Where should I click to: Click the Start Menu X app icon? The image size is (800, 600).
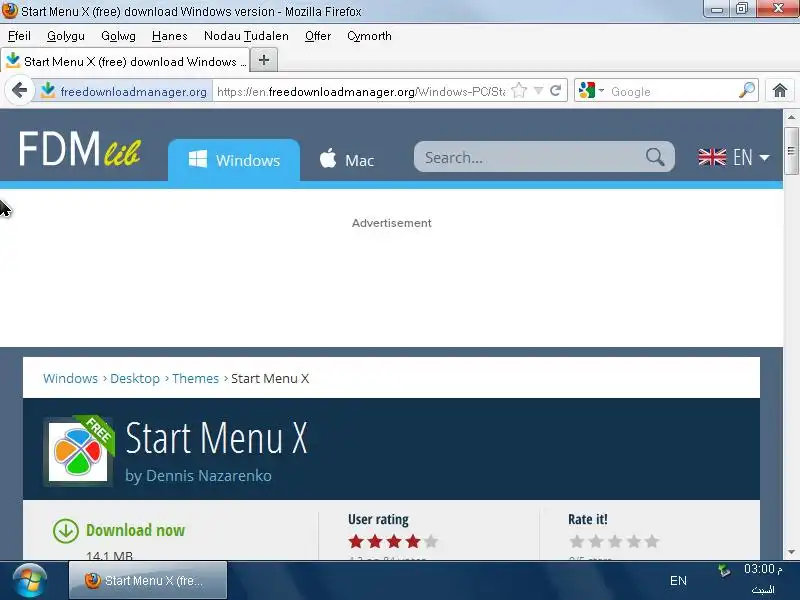click(79, 451)
